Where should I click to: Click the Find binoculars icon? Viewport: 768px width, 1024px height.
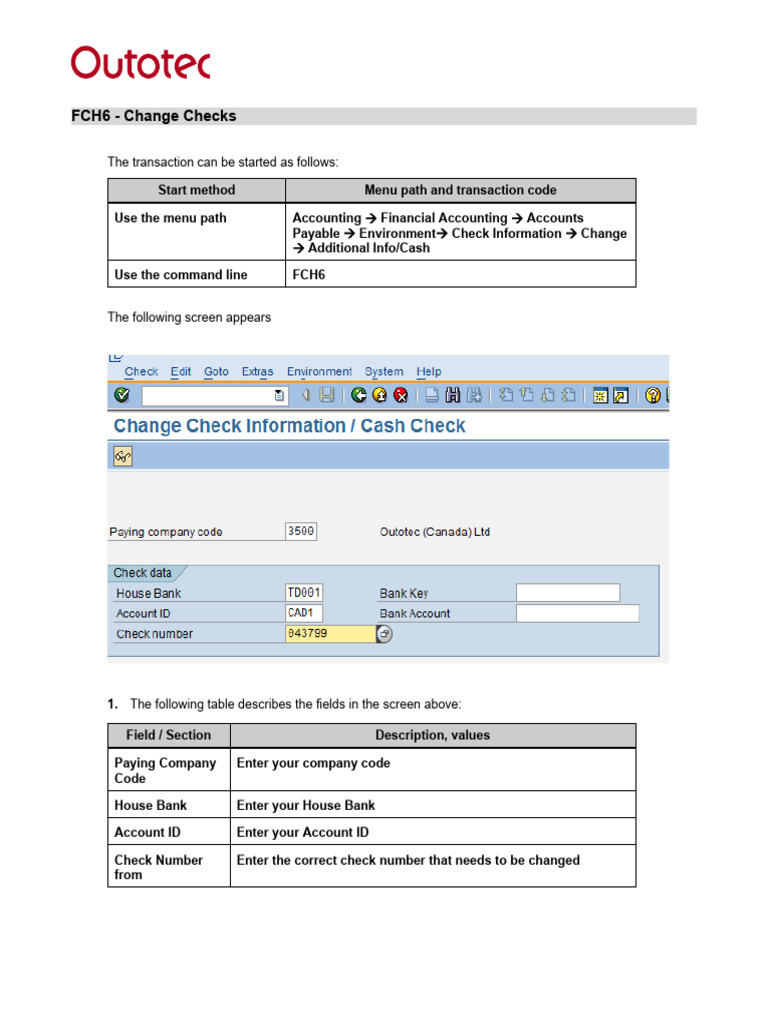453,395
